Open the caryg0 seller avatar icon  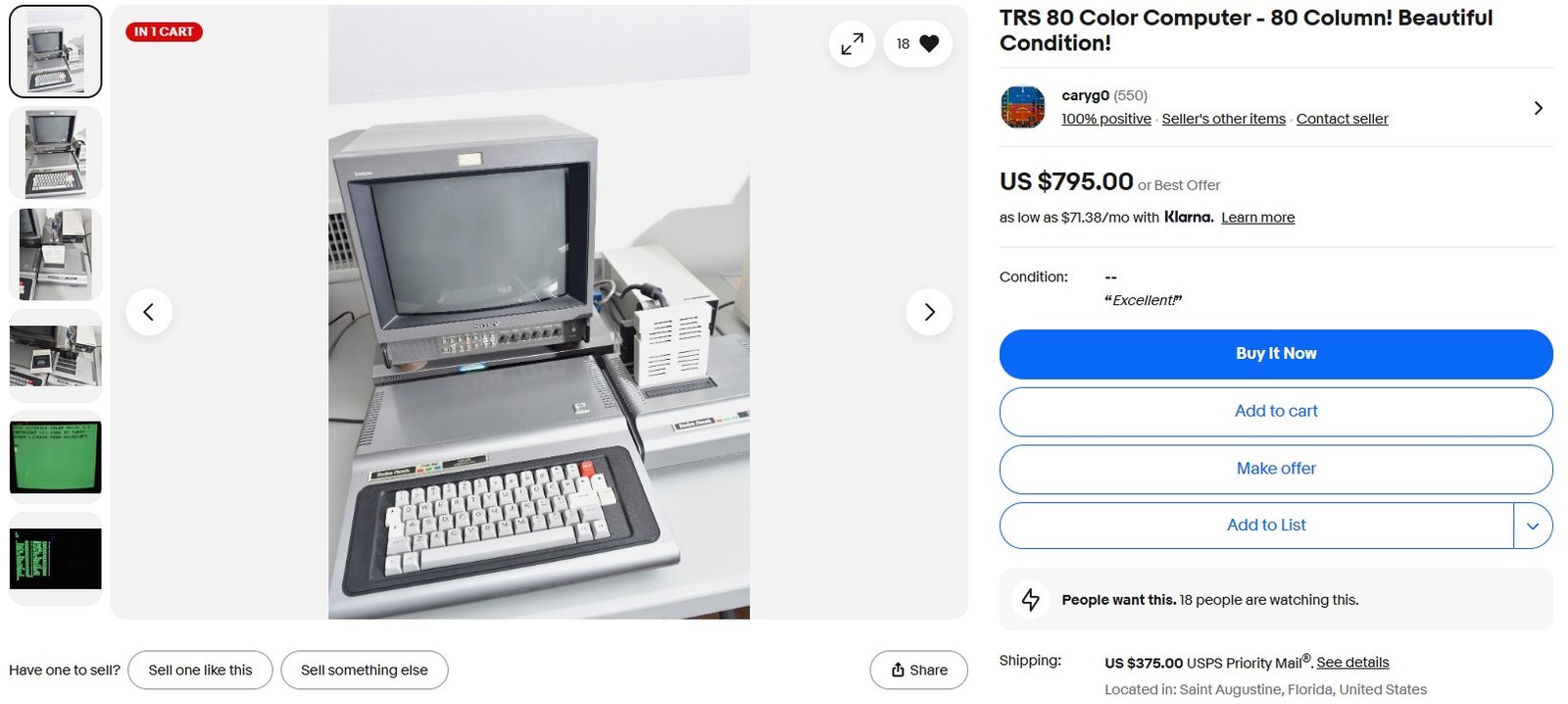click(1022, 107)
